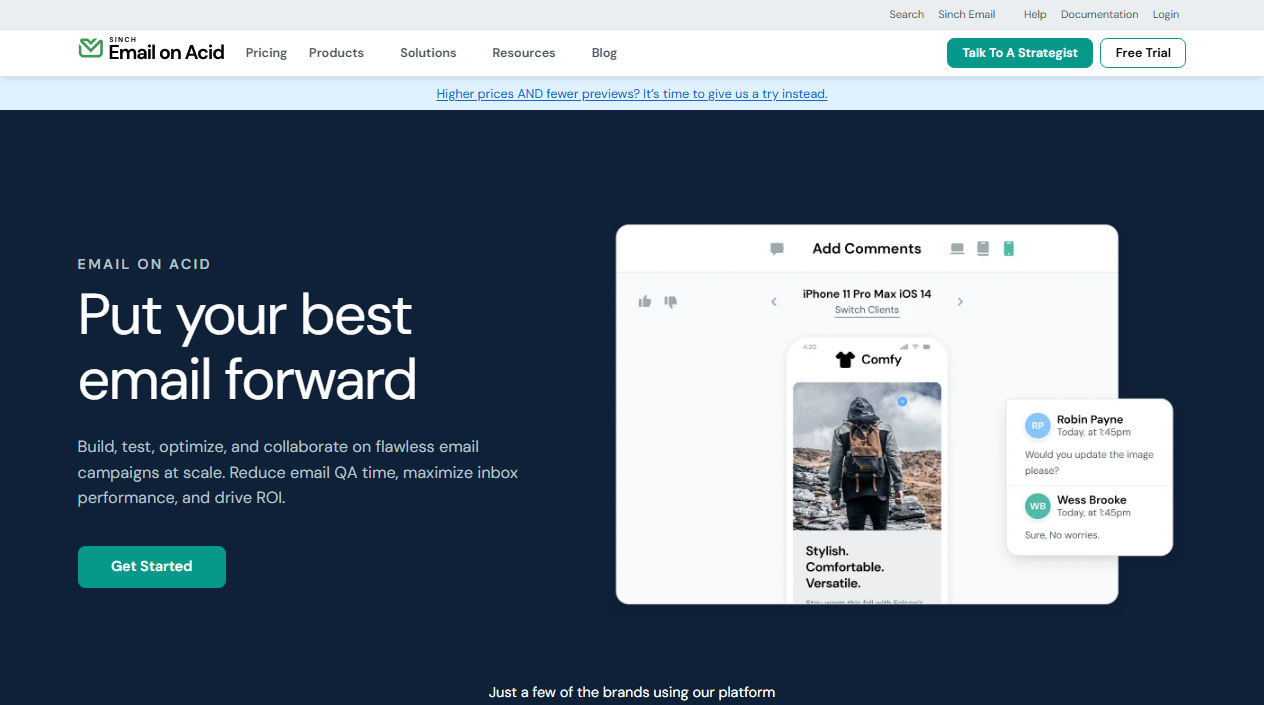Click the Add Comments heading
Viewport: 1264px width, 705px height.
click(867, 249)
